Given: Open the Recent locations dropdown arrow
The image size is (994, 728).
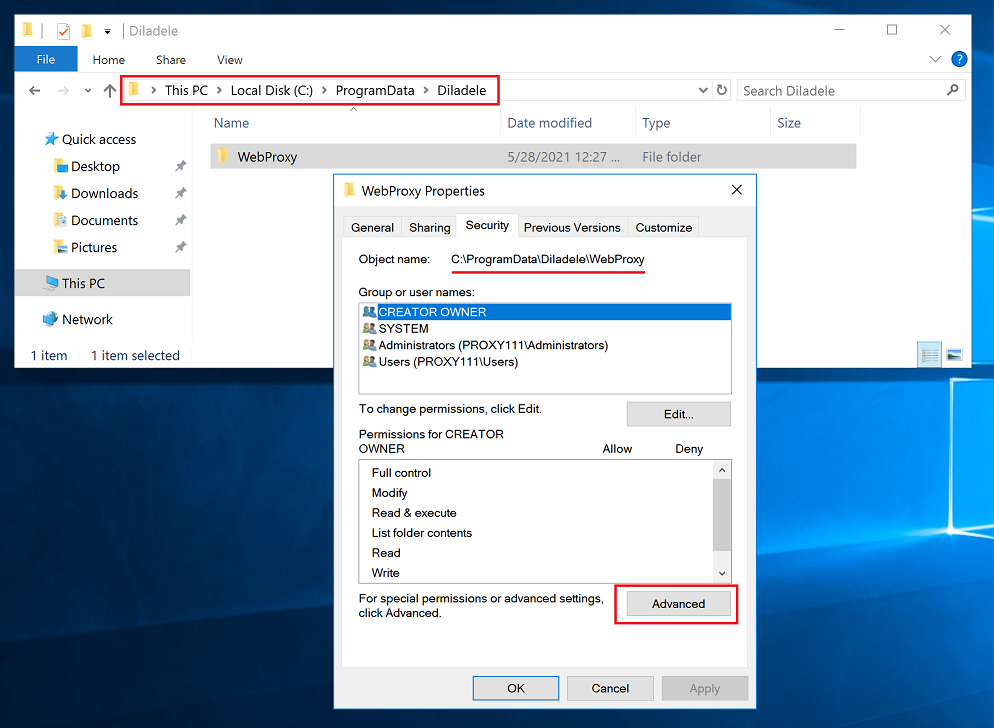Looking at the screenshot, I should point(87,91).
